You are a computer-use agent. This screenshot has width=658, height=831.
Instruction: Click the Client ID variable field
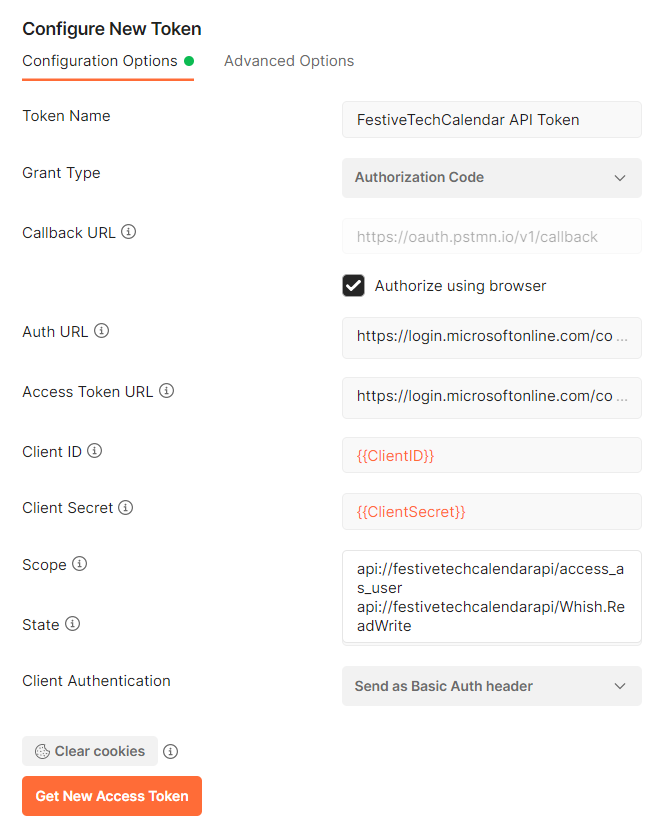coord(491,455)
